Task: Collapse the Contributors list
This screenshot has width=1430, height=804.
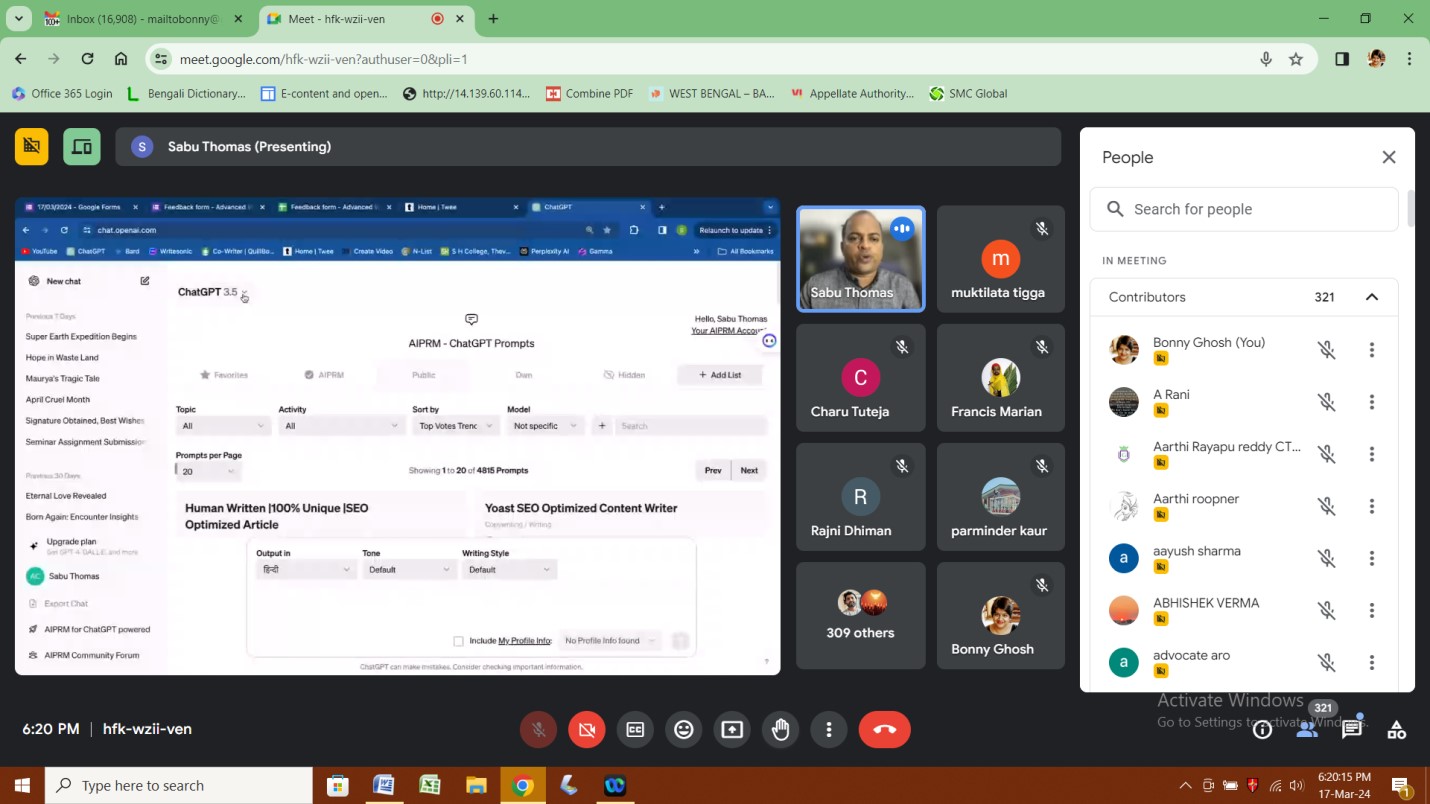Action: (x=1371, y=297)
